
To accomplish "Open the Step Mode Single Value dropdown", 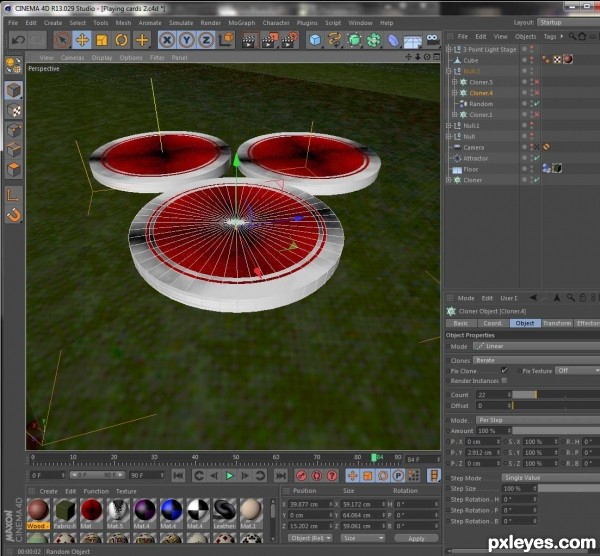I will click(x=551, y=478).
